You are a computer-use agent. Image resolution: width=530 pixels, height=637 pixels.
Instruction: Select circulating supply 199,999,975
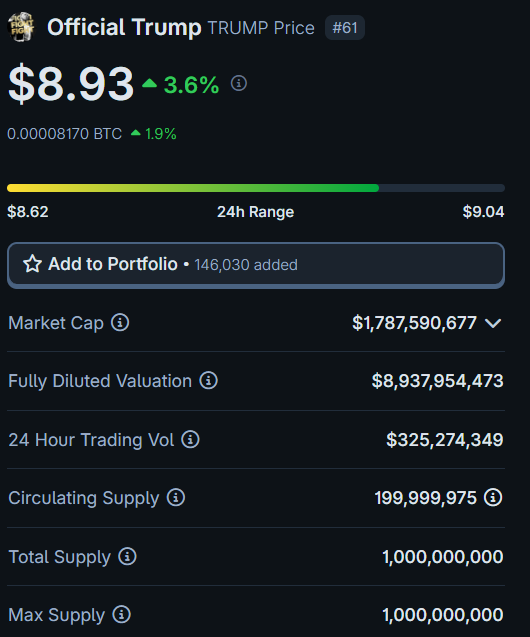426,498
